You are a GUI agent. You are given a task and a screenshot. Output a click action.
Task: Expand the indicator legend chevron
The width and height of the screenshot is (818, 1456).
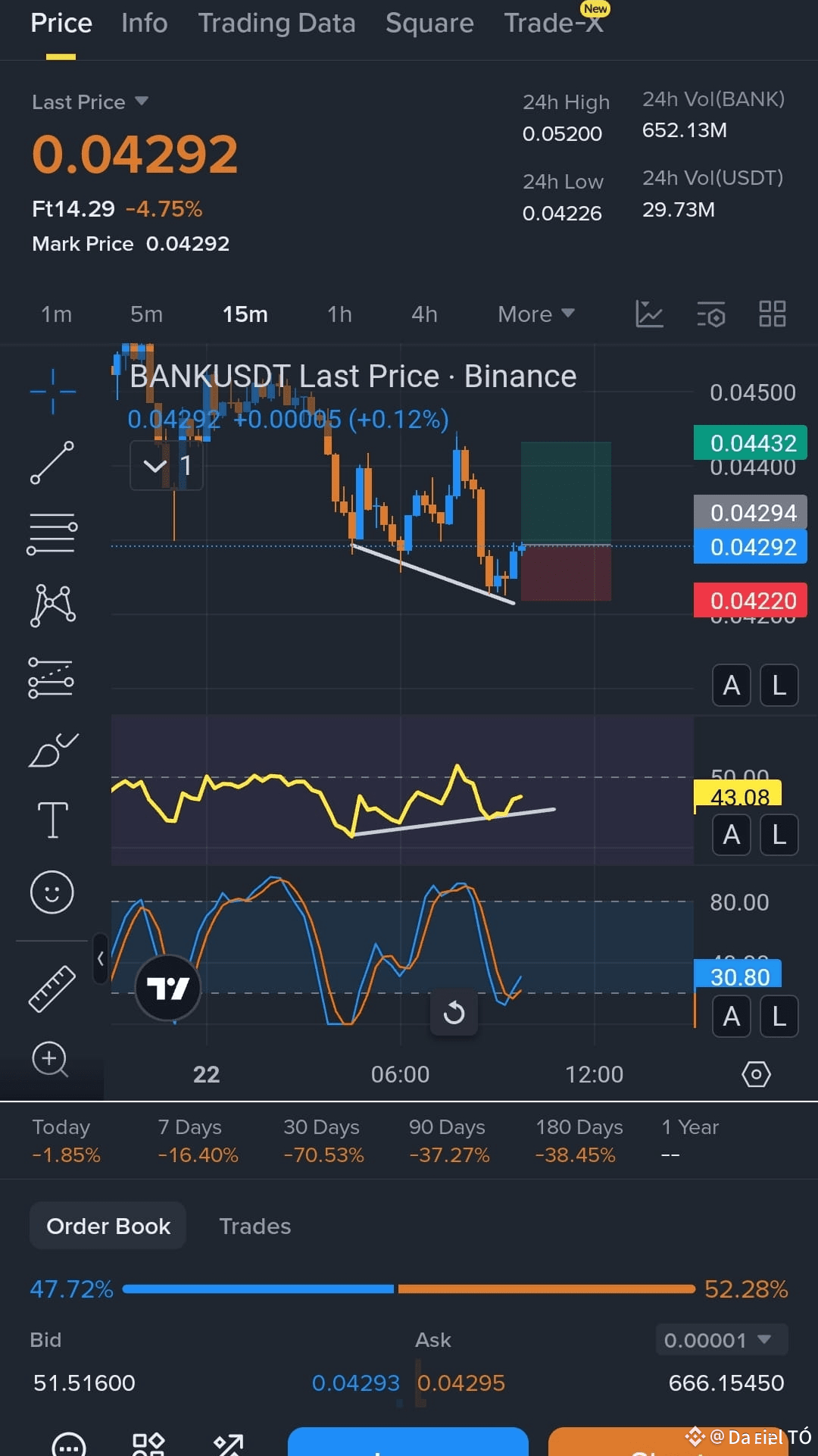coord(155,465)
